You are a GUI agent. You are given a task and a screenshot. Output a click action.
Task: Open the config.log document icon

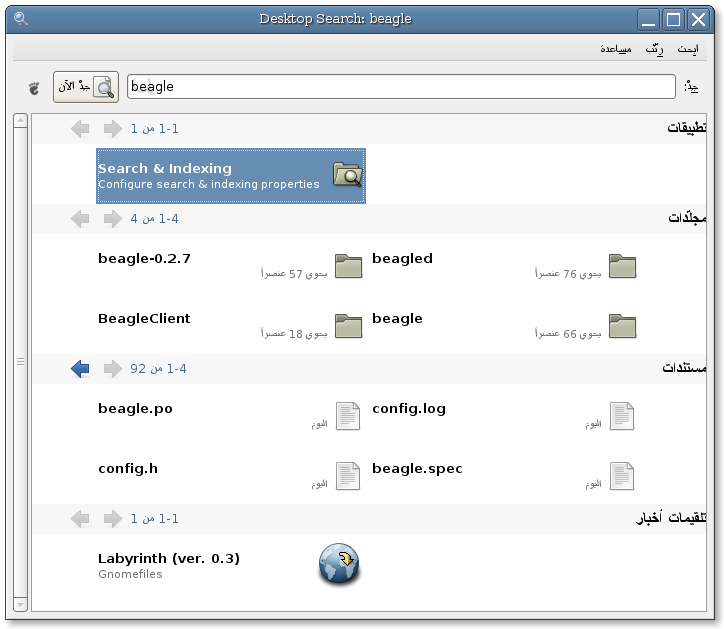(x=622, y=416)
